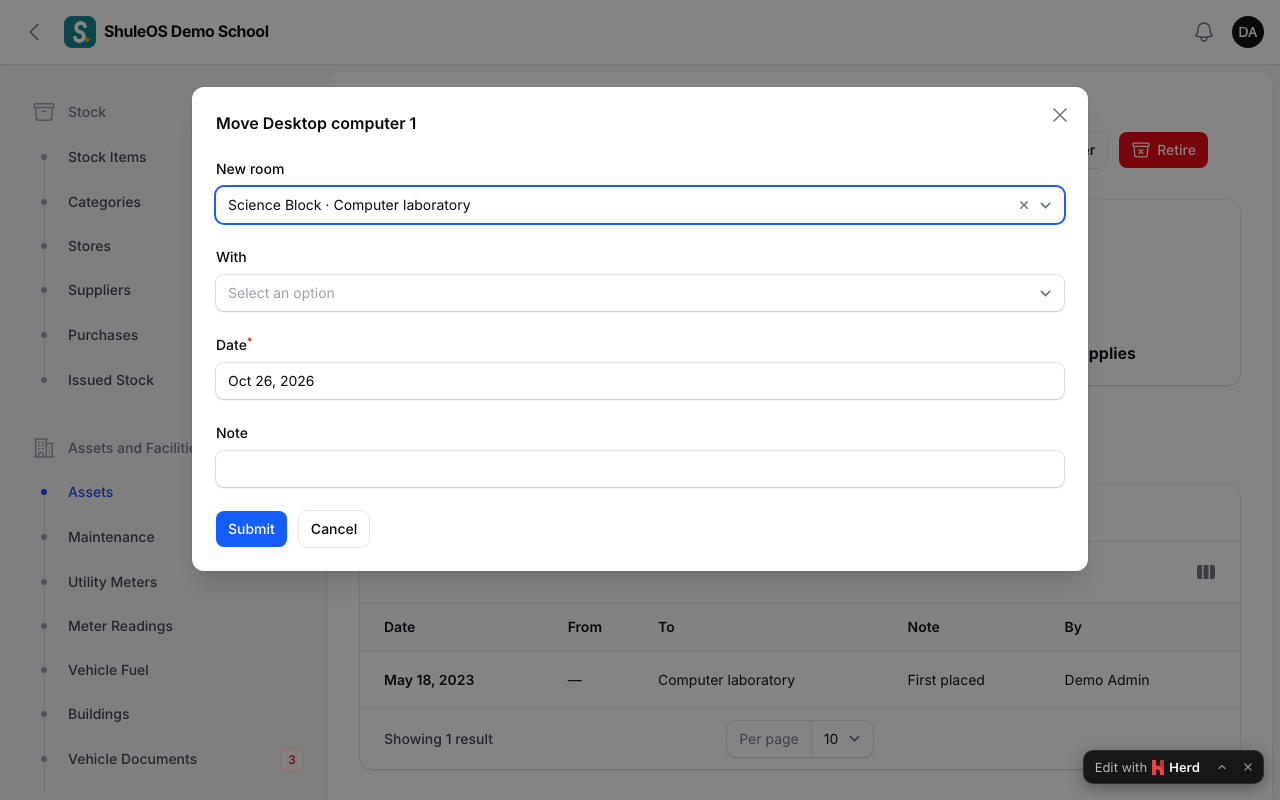The height and width of the screenshot is (800, 1280).
Task: Click the ShuleOS green logo icon
Action: tap(80, 32)
